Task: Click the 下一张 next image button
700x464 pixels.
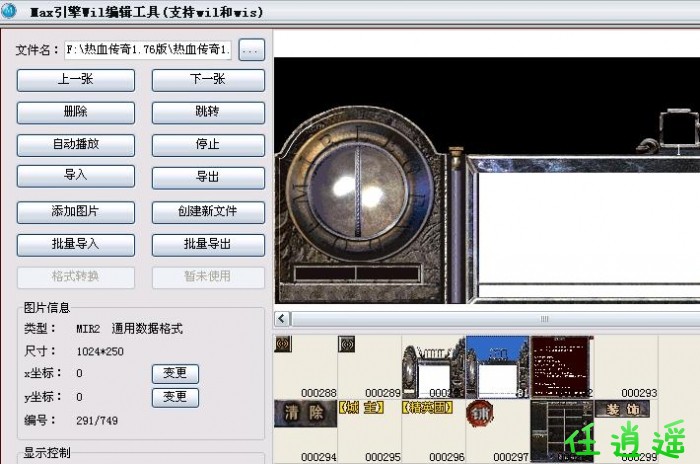Action: point(208,80)
